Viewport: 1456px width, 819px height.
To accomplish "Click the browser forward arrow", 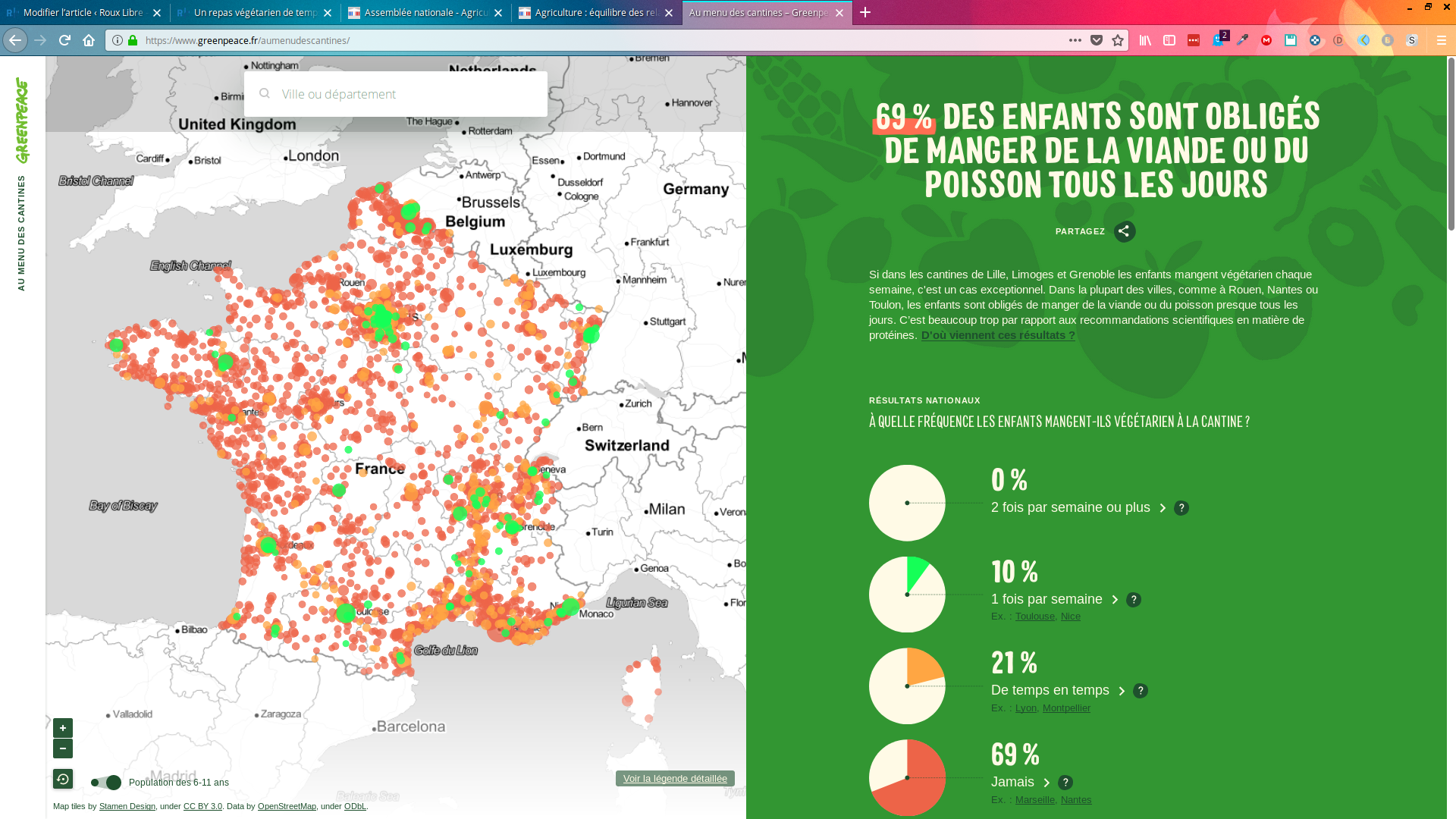I will click(40, 40).
